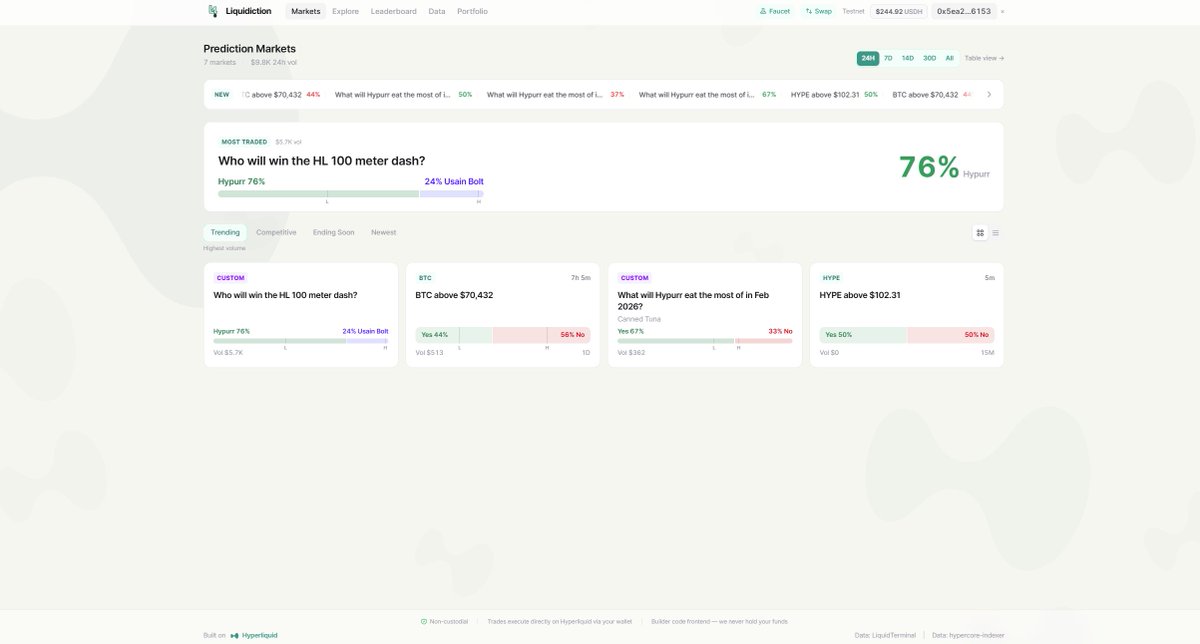Click Data: hypercore-indexer footer text
The height and width of the screenshot is (644, 1200).
(968, 635)
